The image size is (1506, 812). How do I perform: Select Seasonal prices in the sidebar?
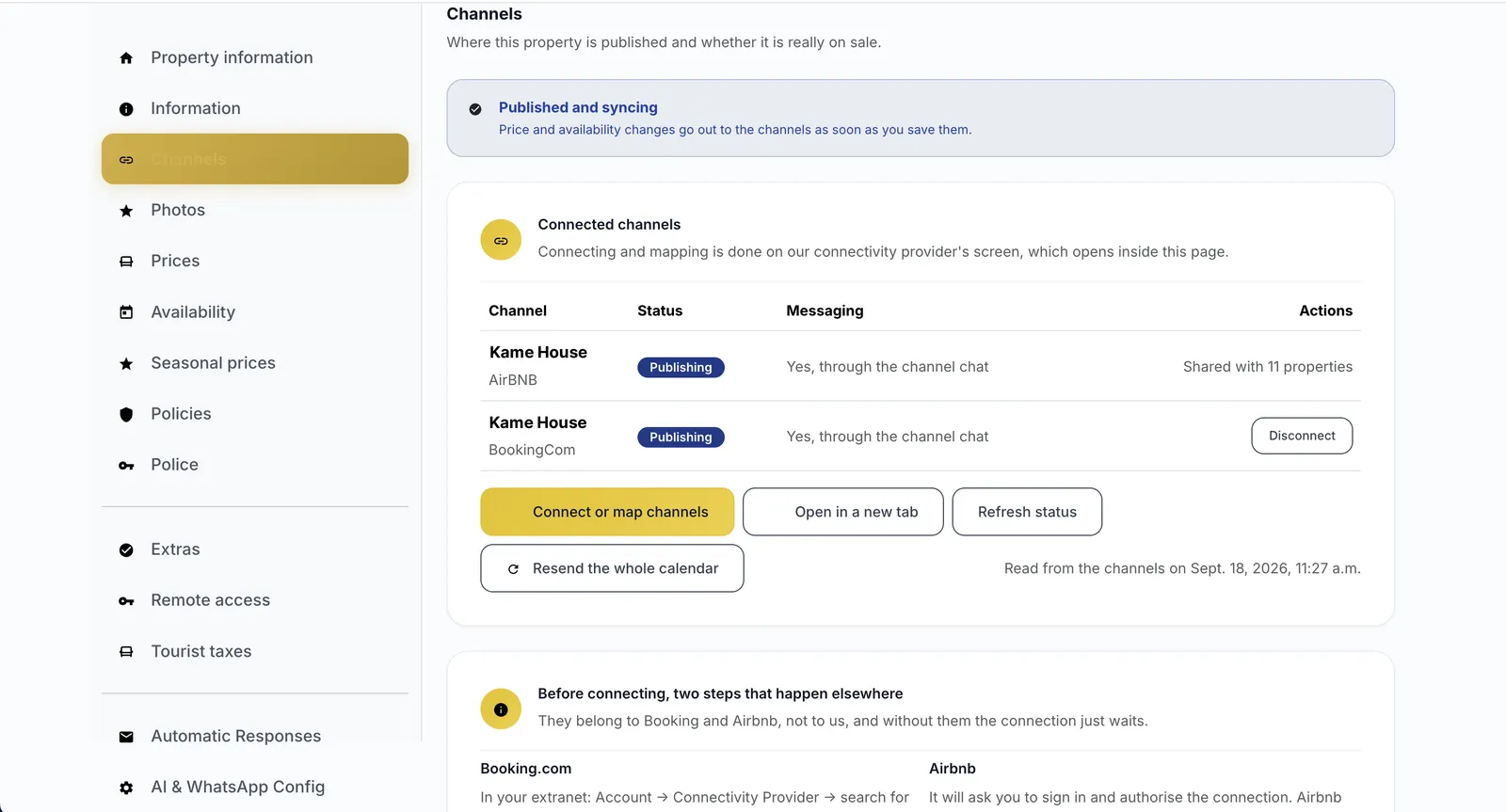(255, 362)
